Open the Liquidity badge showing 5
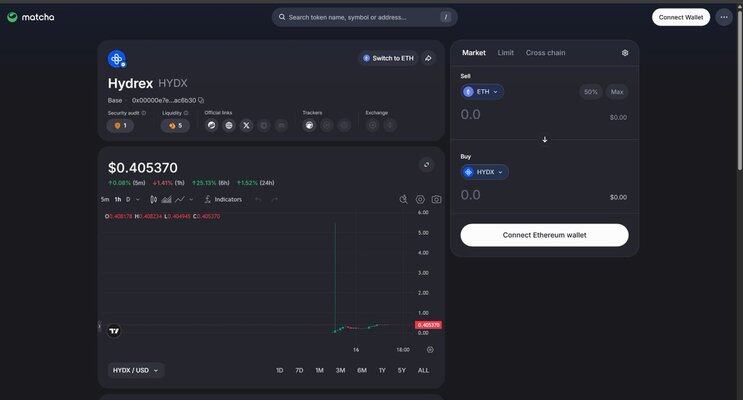Screen dimensions: 743x400 coord(175,126)
